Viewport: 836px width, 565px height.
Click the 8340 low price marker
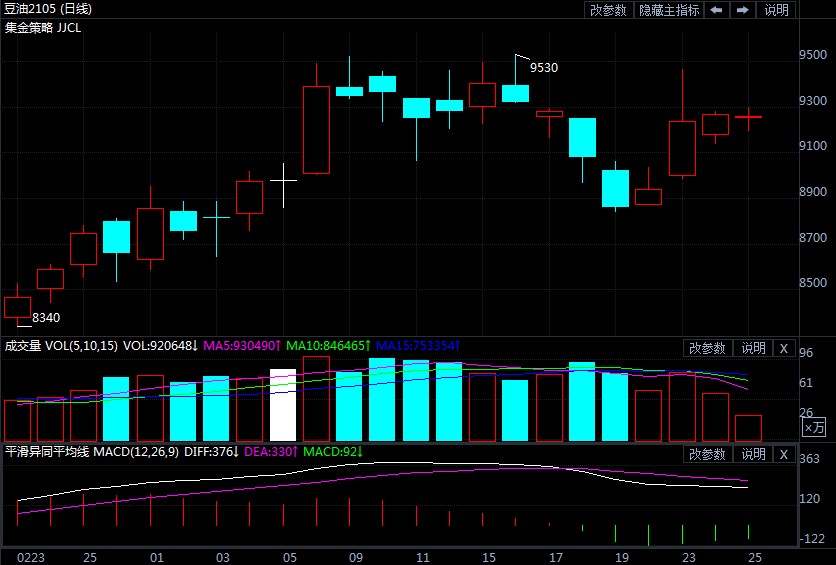46,318
